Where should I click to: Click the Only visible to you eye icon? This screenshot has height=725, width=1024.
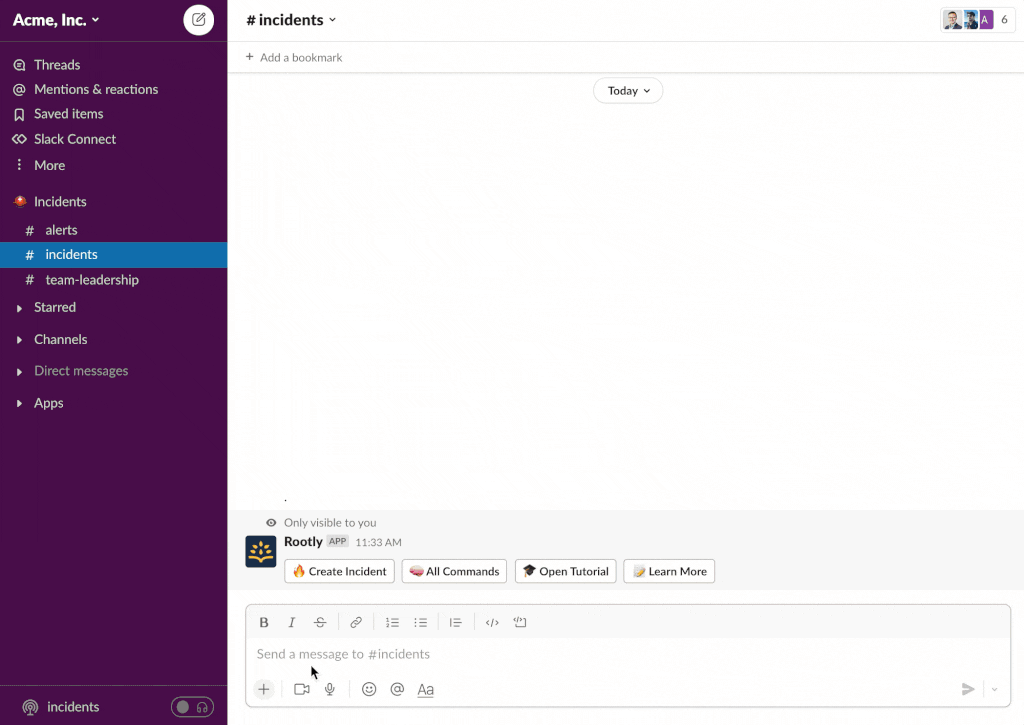click(x=271, y=523)
